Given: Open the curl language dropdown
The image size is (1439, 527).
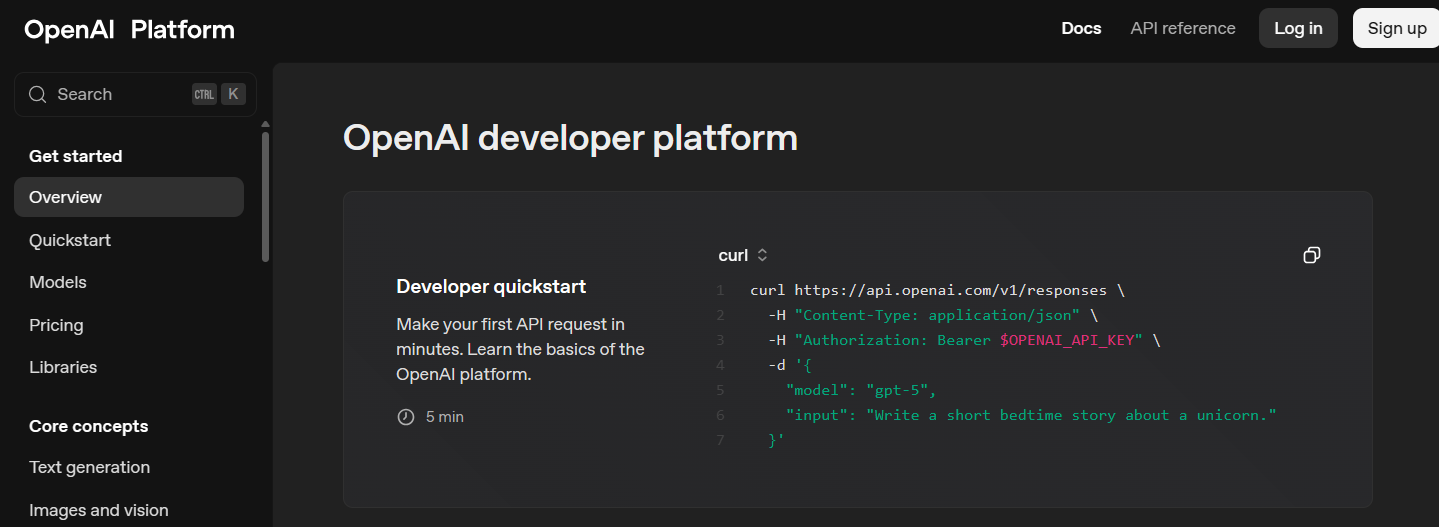Looking at the screenshot, I should click(x=743, y=255).
